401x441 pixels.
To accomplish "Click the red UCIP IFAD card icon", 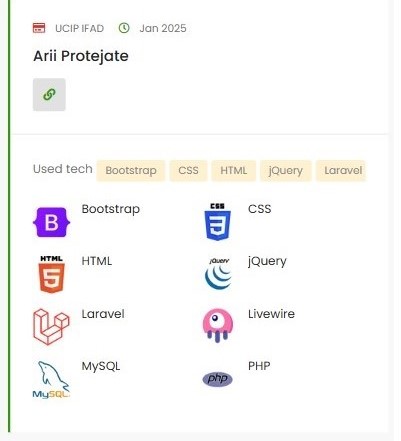I will 39,28.
